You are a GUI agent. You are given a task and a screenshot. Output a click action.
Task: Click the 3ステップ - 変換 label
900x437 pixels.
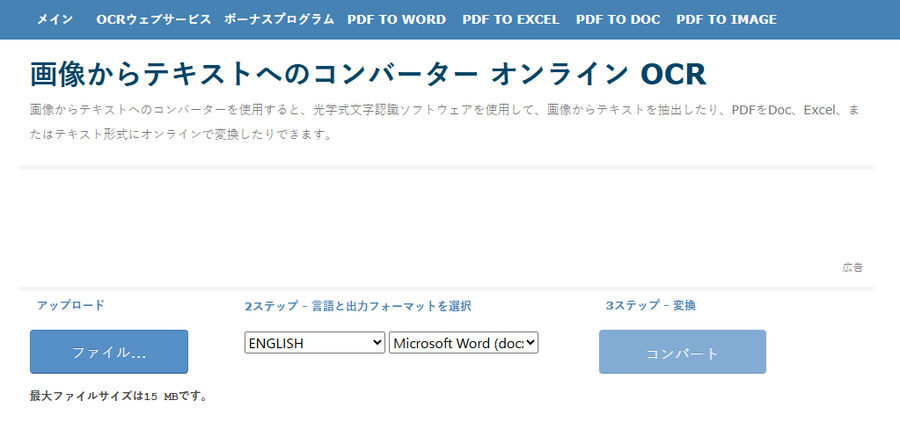pos(651,305)
